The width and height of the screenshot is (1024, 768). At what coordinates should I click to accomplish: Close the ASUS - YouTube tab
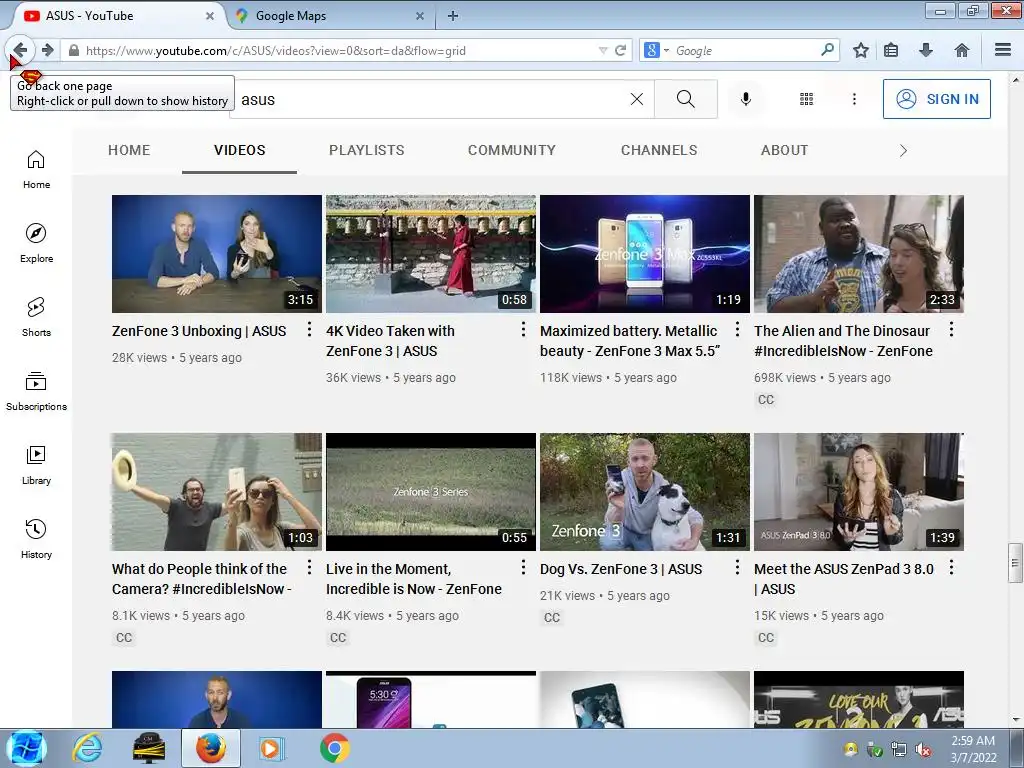point(210,16)
